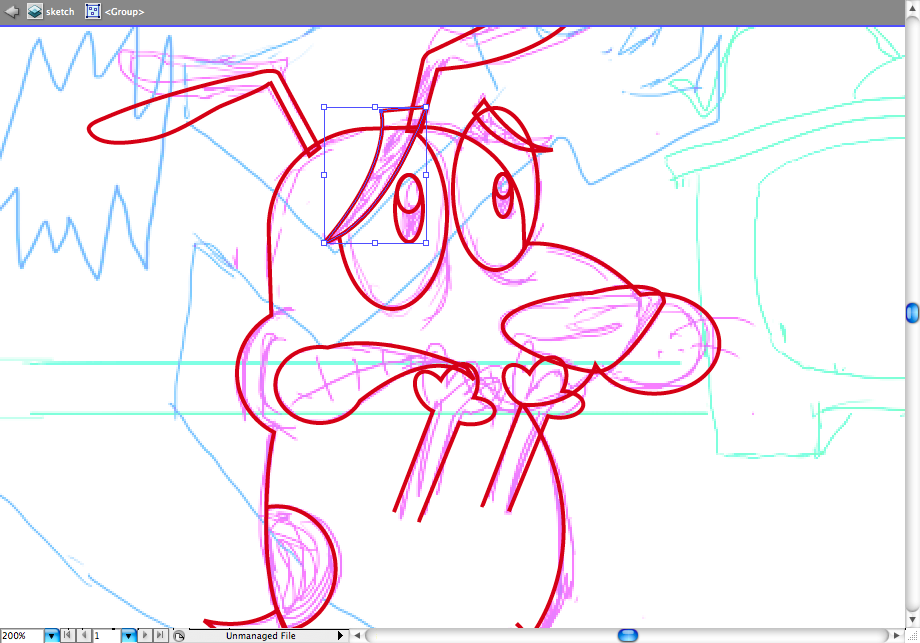Click the bottom-right selection bounding box handle
This screenshot has width=920, height=643.
tap(426, 243)
